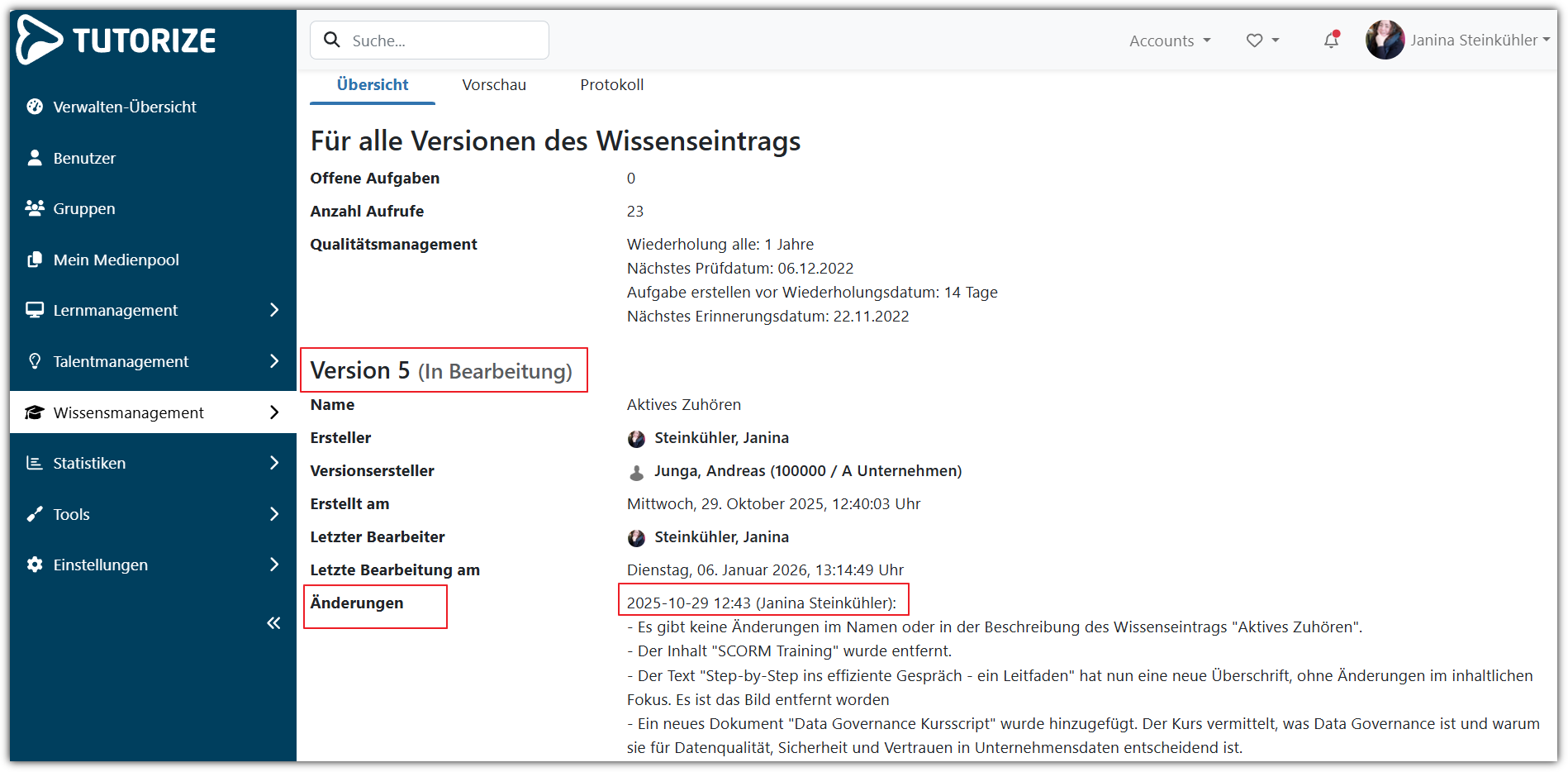Switch to the Vorschau tab
Image resolution: width=1568 pixels, height=772 pixels.
point(494,85)
